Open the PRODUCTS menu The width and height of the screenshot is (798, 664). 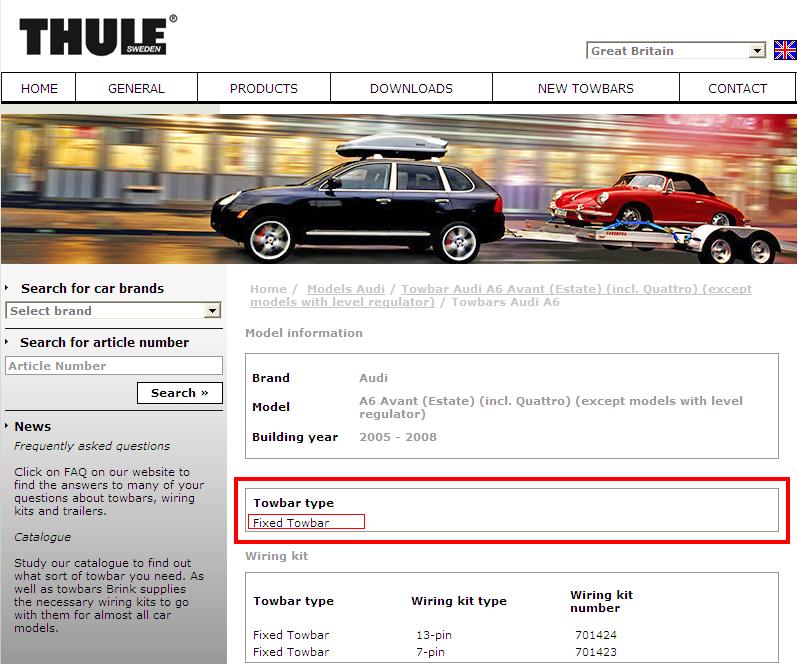coord(264,88)
